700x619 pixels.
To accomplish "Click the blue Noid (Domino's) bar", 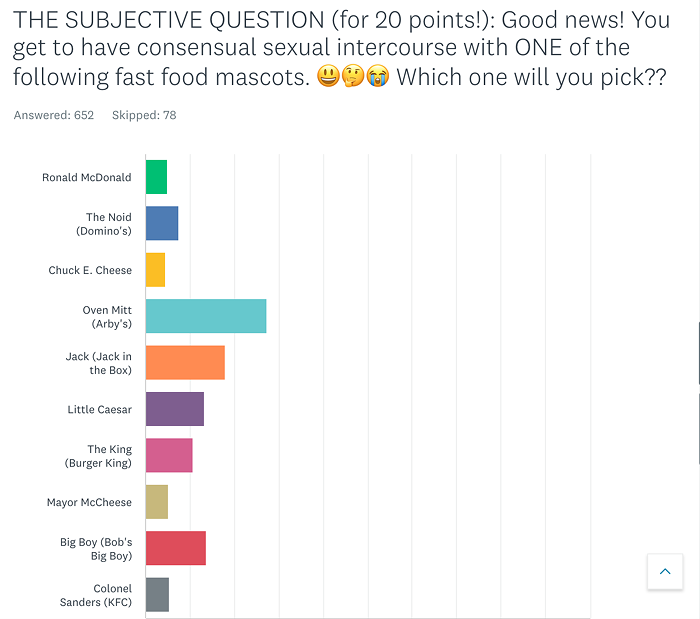I will [162, 223].
